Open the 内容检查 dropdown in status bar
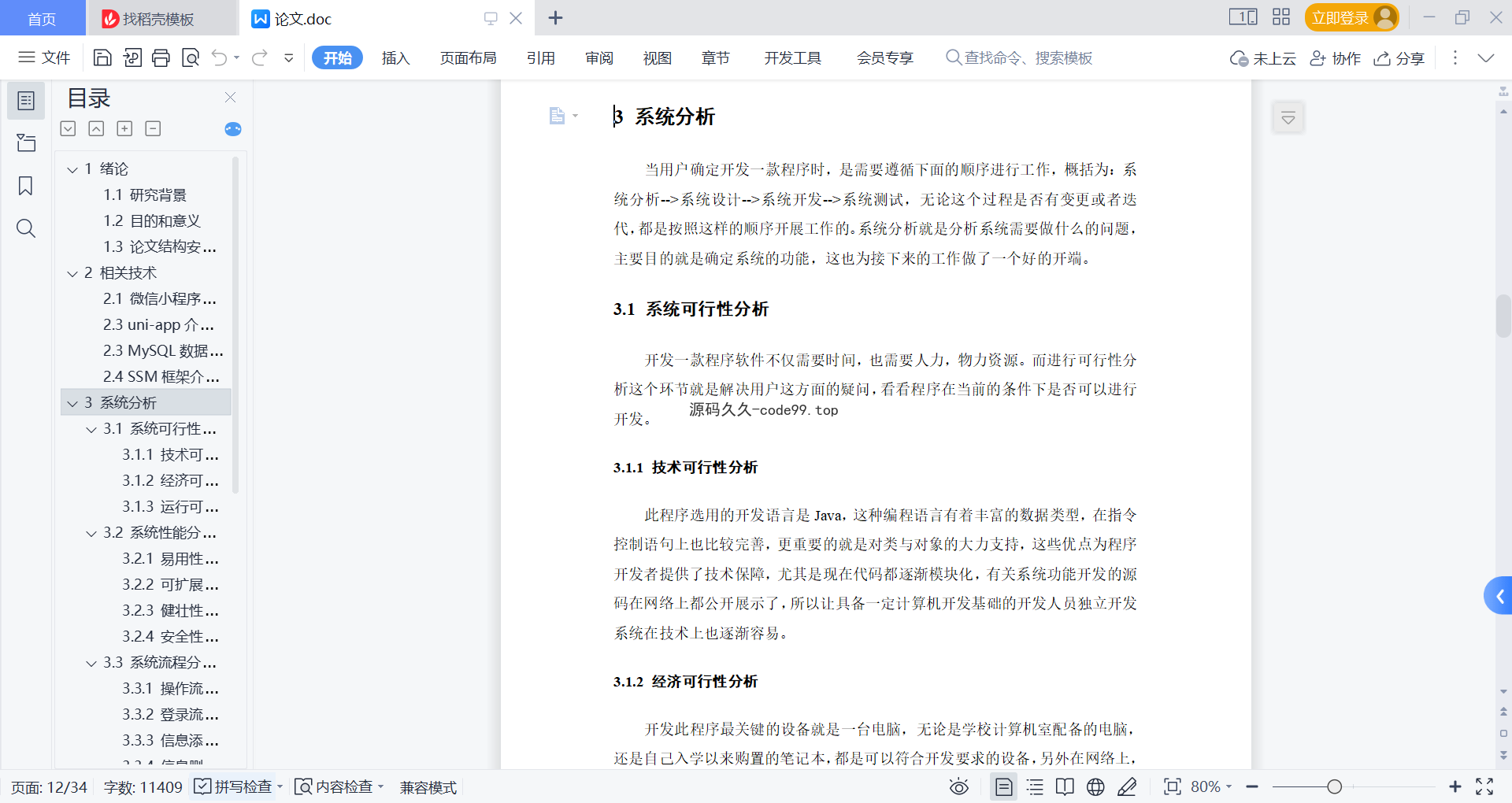This screenshot has width=1512, height=803. [381, 786]
